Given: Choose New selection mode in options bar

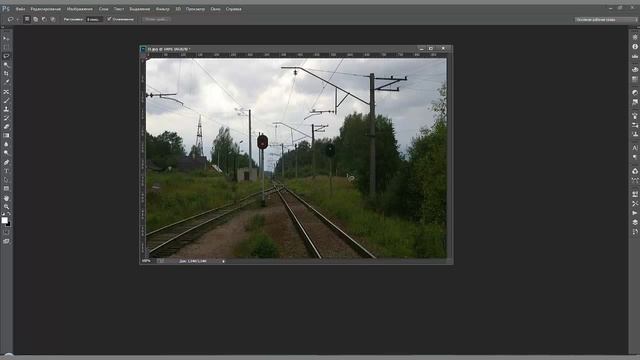Looking at the screenshot, I should pyautogui.click(x=27, y=19).
